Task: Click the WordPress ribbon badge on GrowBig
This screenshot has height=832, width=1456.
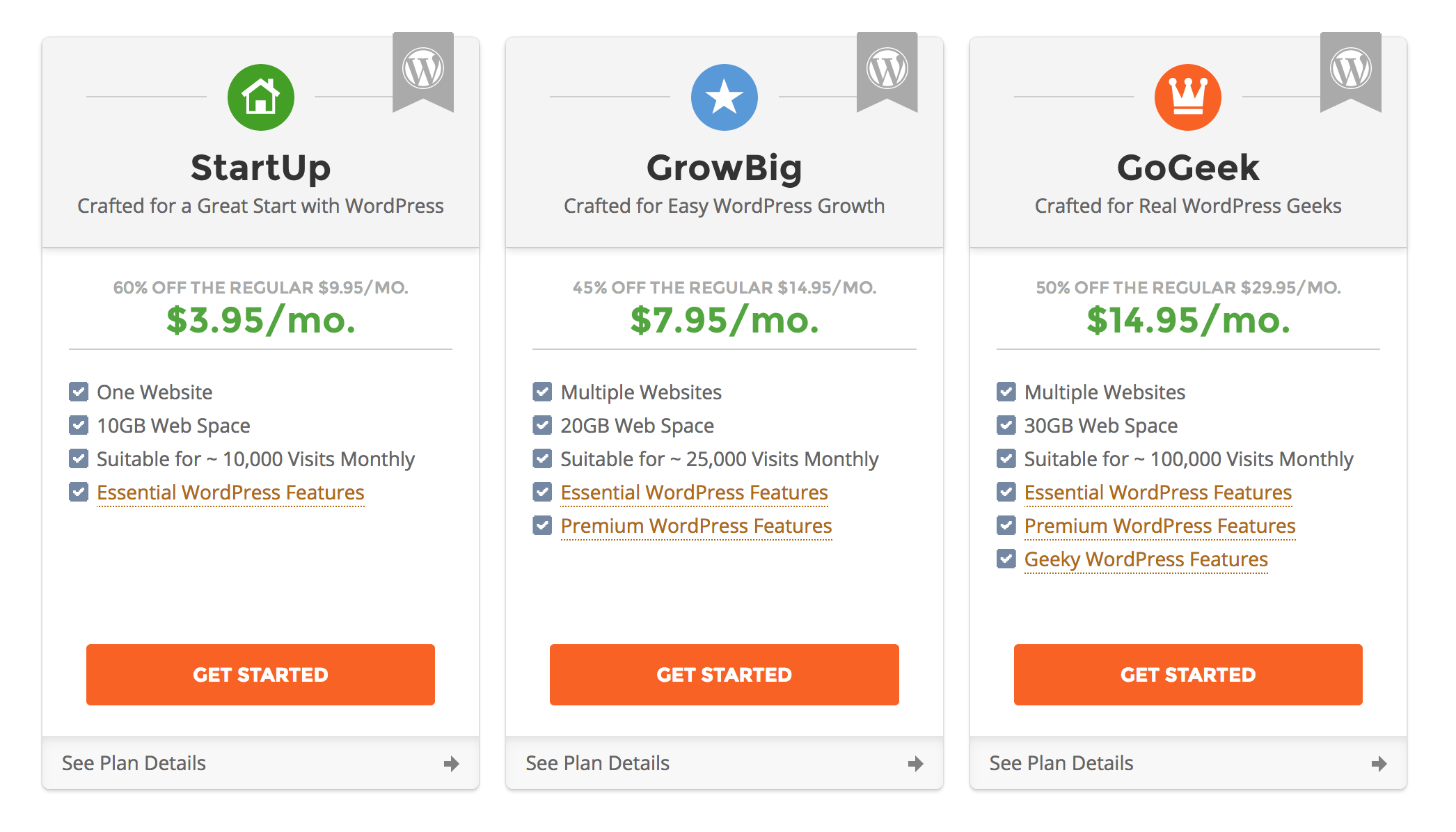Action: tap(887, 70)
